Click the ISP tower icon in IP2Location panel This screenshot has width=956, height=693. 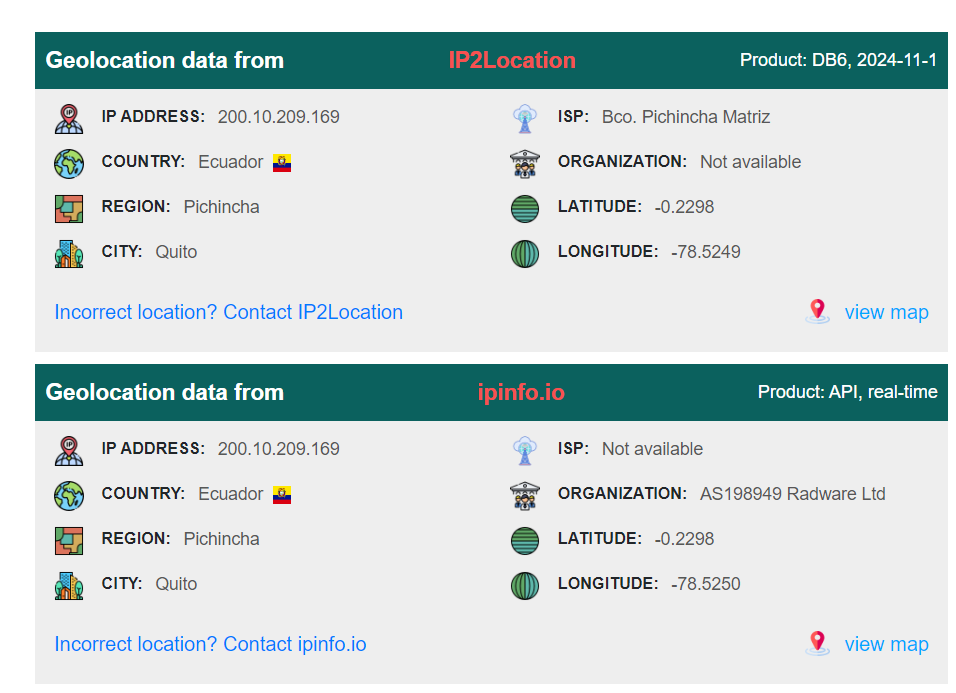point(525,118)
